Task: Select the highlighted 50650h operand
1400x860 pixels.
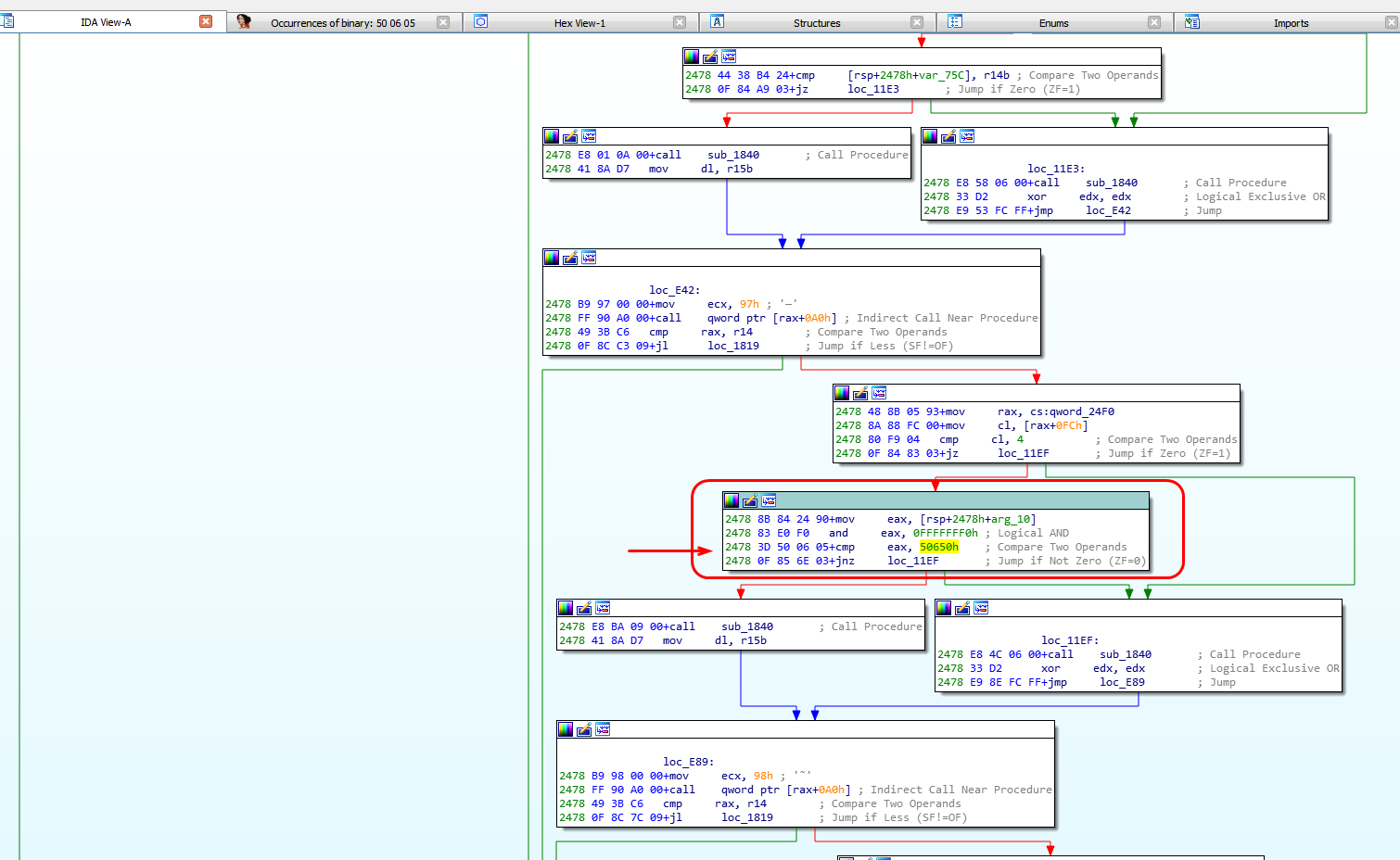Action: 939,547
